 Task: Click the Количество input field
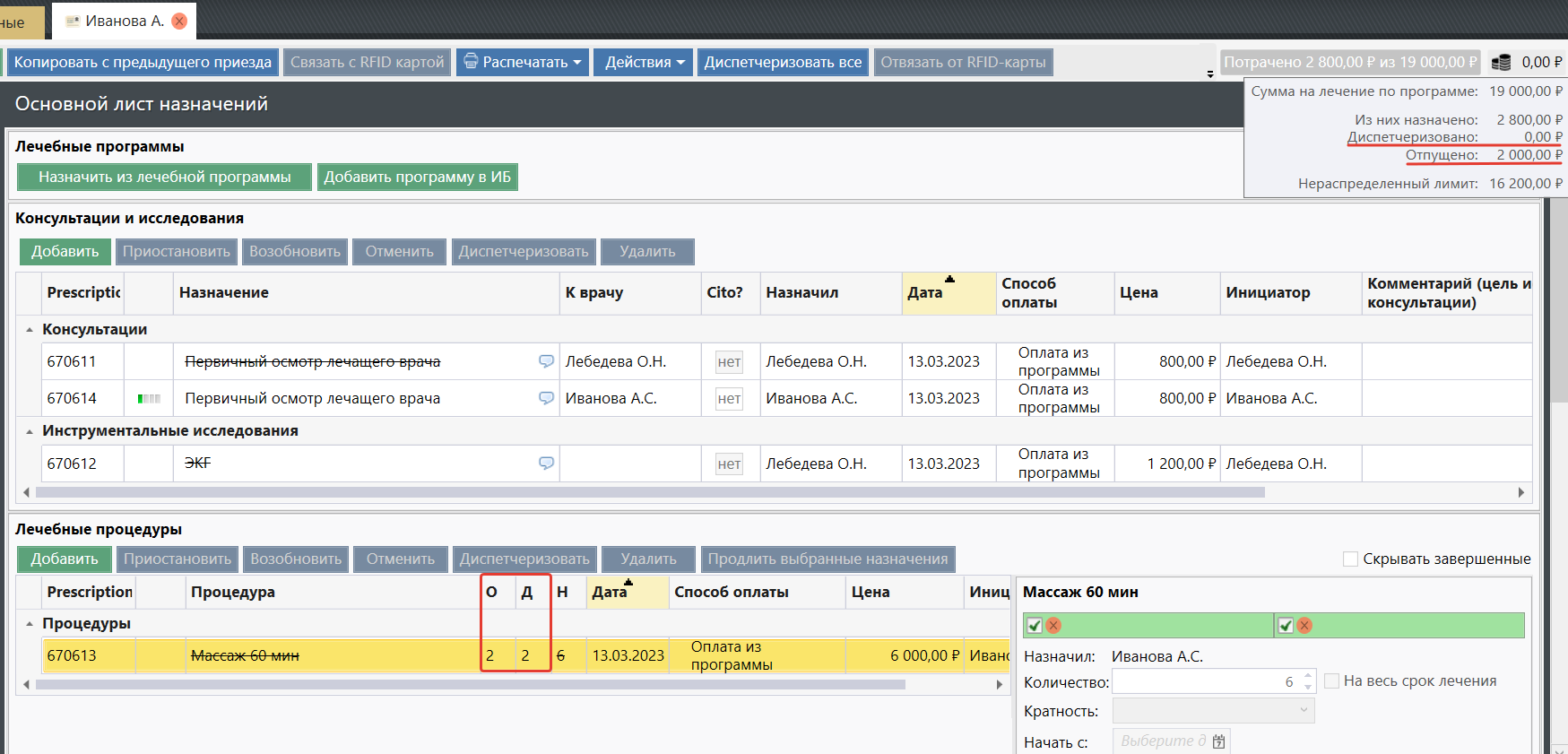click(1204, 681)
